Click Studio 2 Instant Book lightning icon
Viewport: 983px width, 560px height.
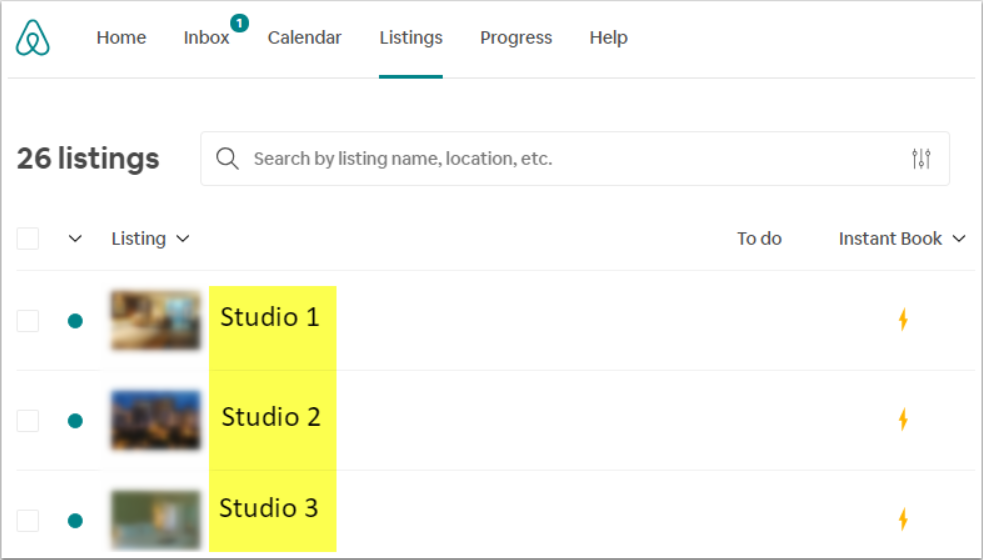903,419
